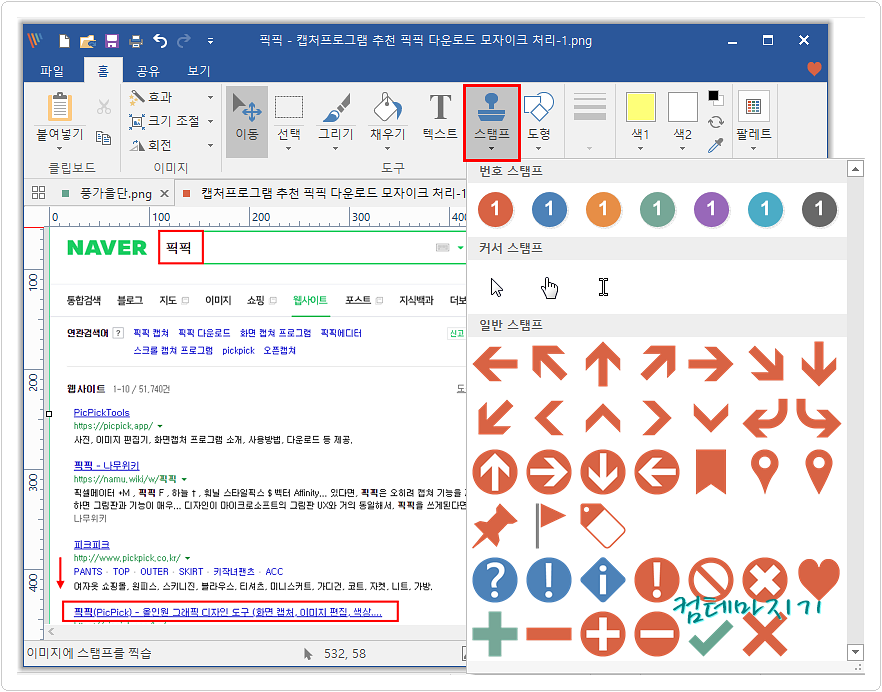Screen dimensions: 882x692
Task: Switch to the Home ribbon tab
Action: coord(103,70)
